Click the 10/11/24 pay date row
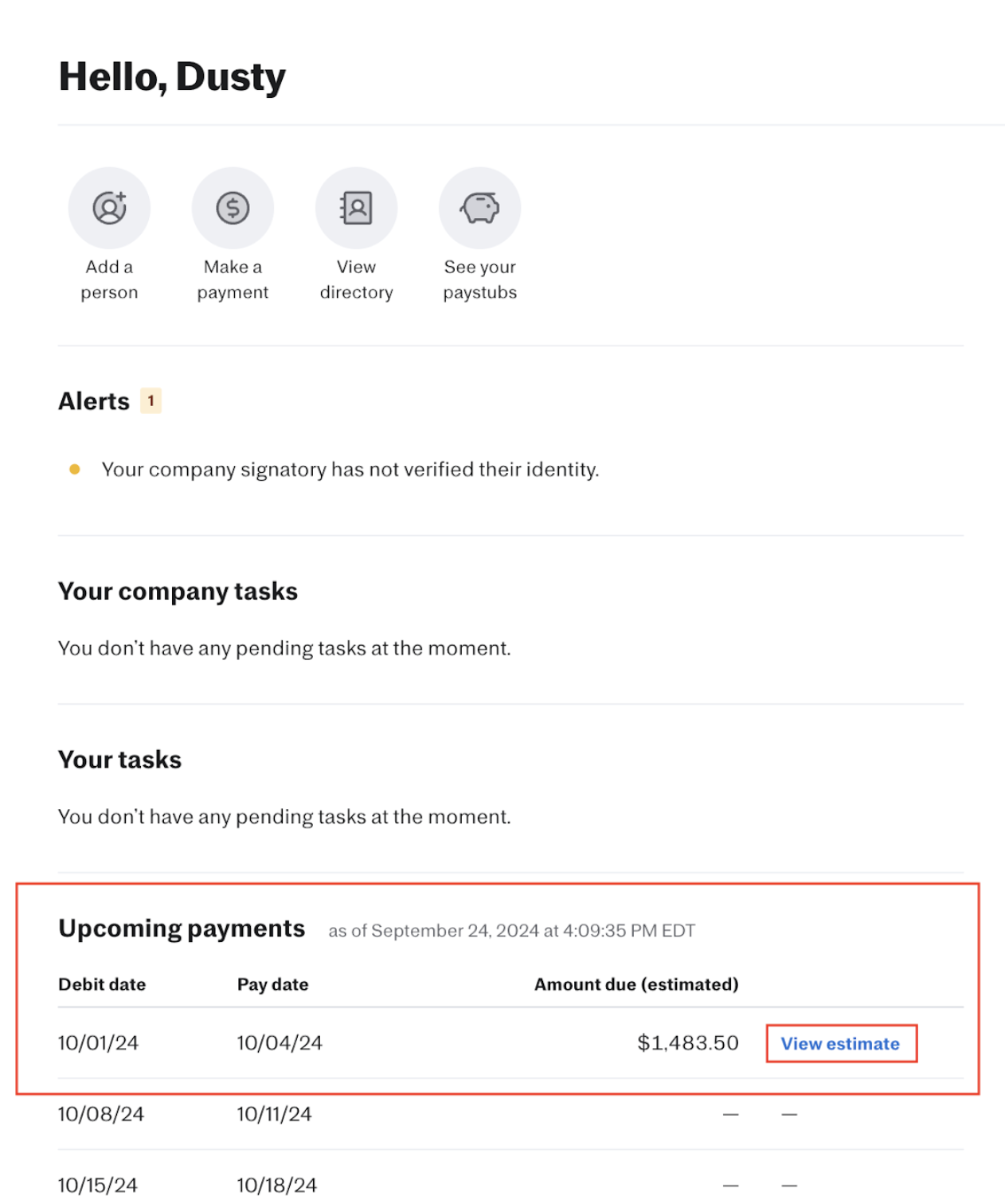Screen dimensions: 1005x1204 [274, 1114]
